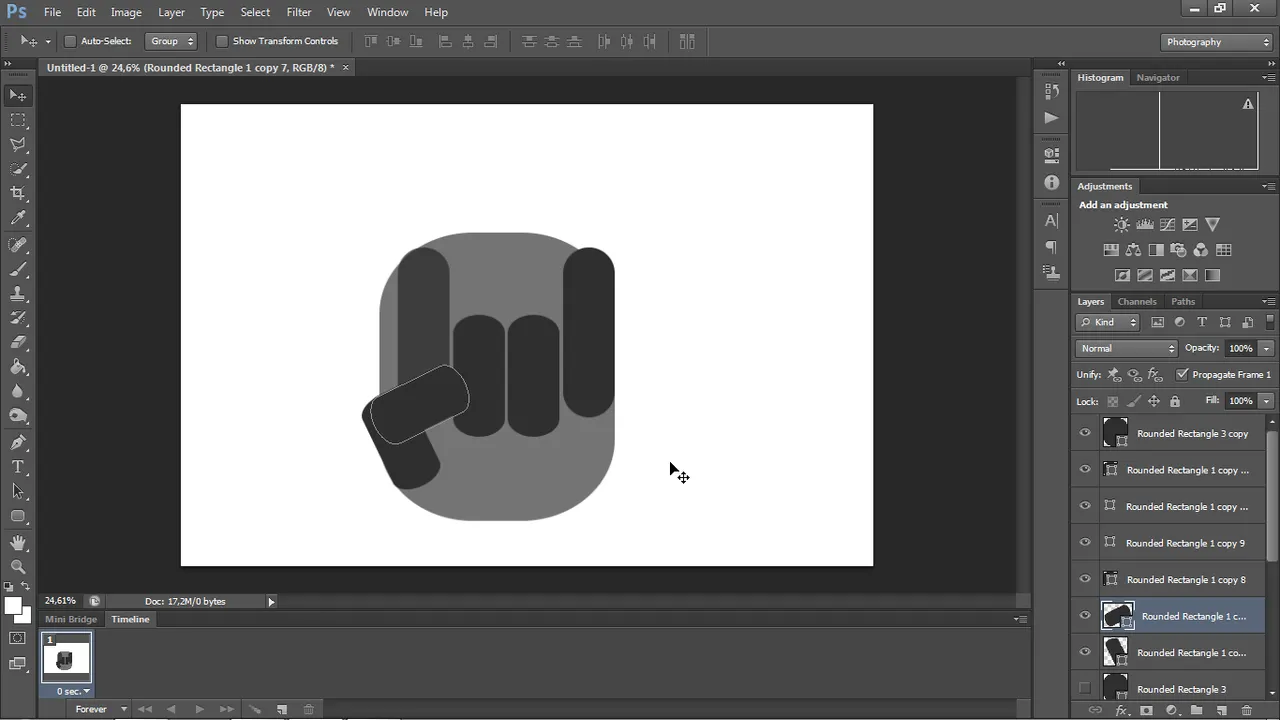The height and width of the screenshot is (720, 1280).
Task: Open the Opacity slider arrow
Action: coord(1266,348)
